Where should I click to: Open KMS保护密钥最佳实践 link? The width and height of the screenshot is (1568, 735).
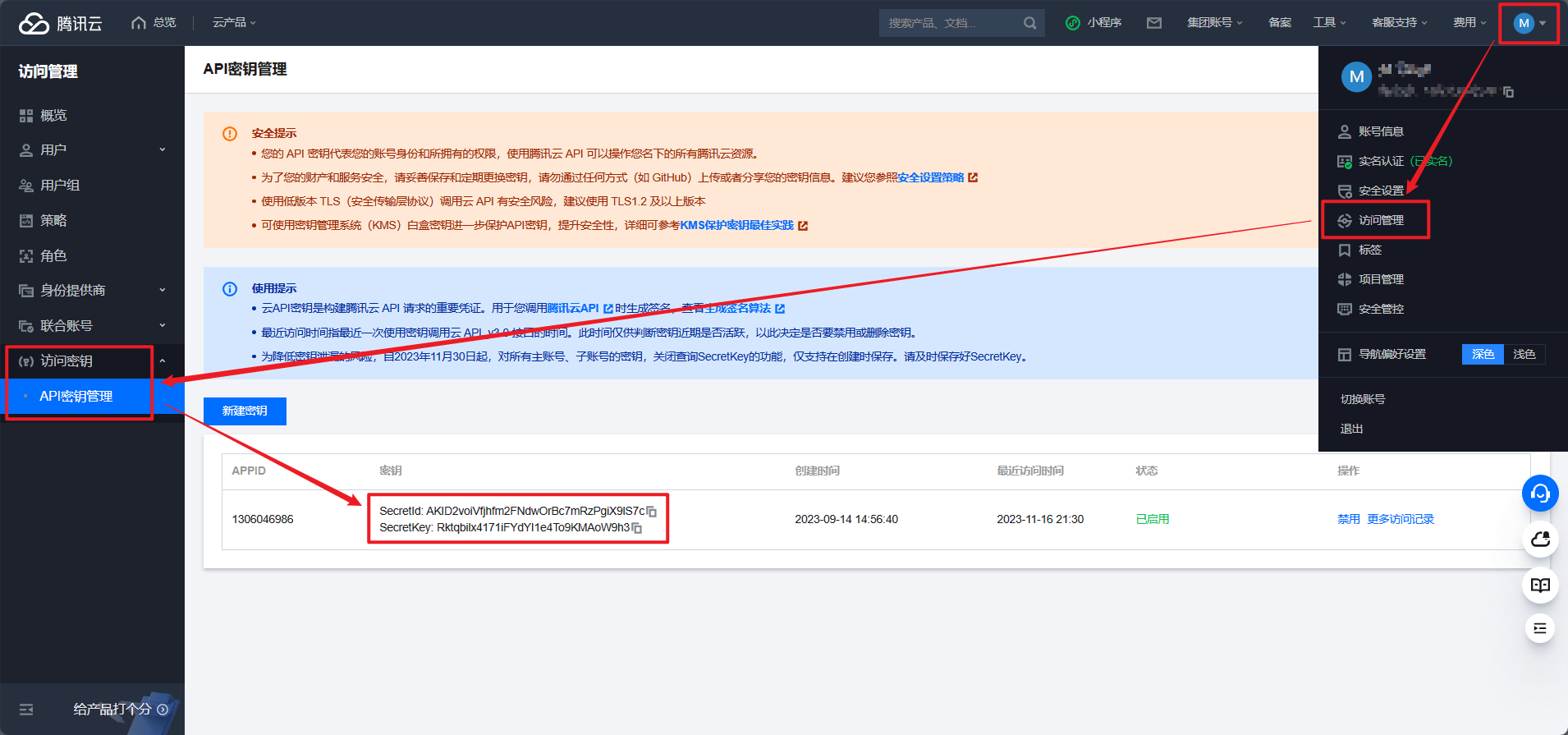(736, 225)
